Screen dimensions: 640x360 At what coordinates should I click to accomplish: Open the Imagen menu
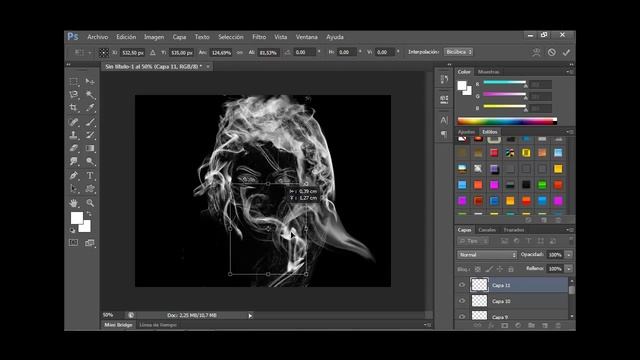pos(154,37)
